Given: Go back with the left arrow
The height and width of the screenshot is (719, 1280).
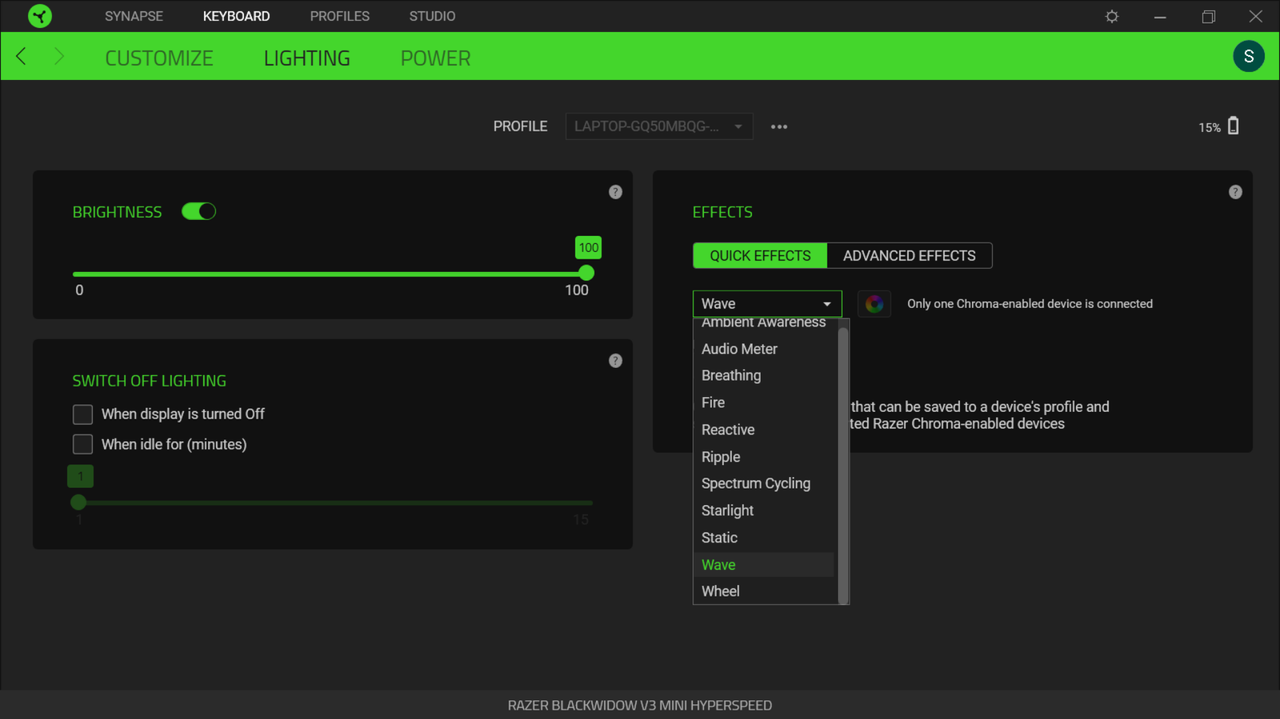Looking at the screenshot, I should [x=21, y=57].
